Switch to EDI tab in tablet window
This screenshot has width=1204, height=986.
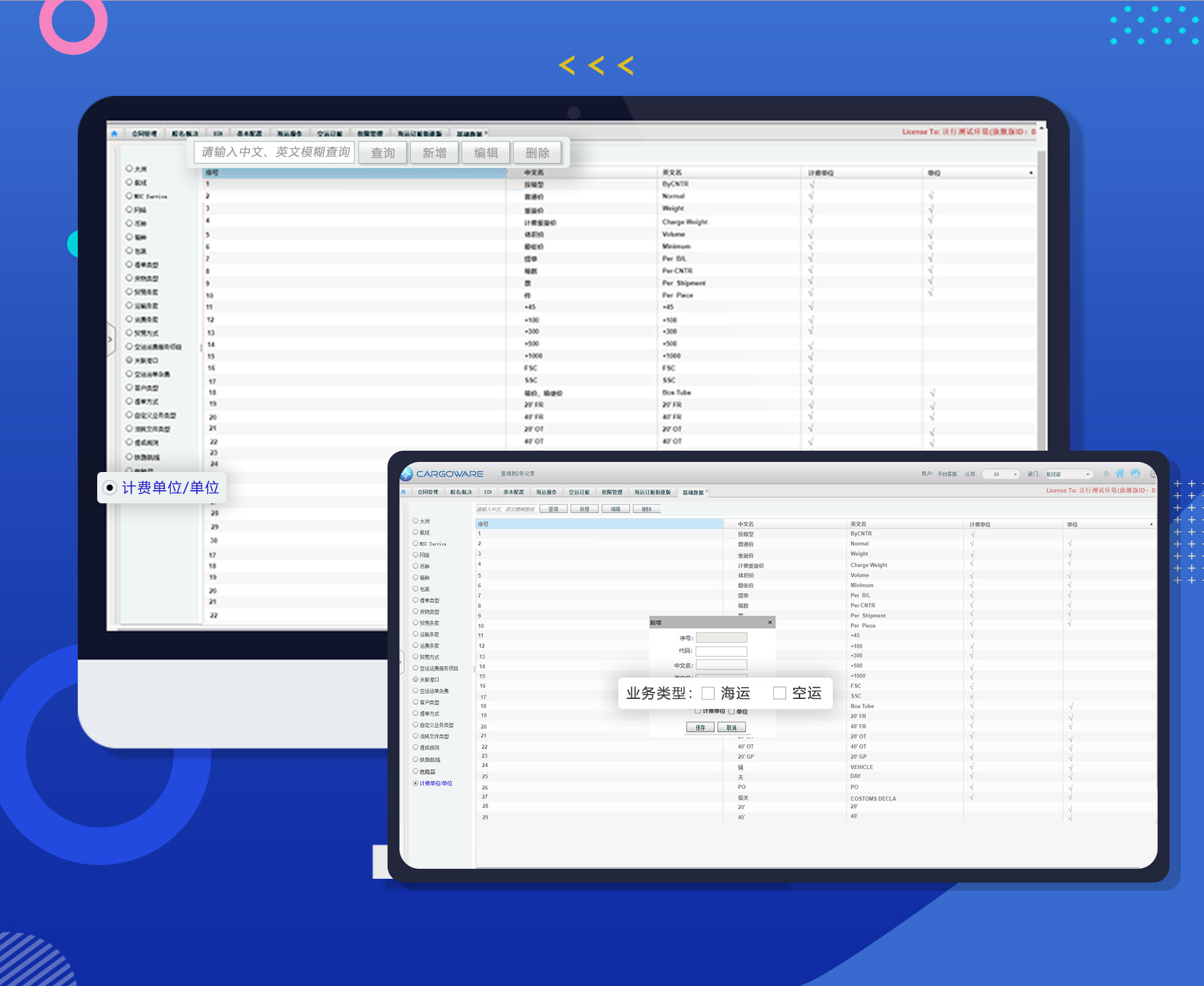488,492
